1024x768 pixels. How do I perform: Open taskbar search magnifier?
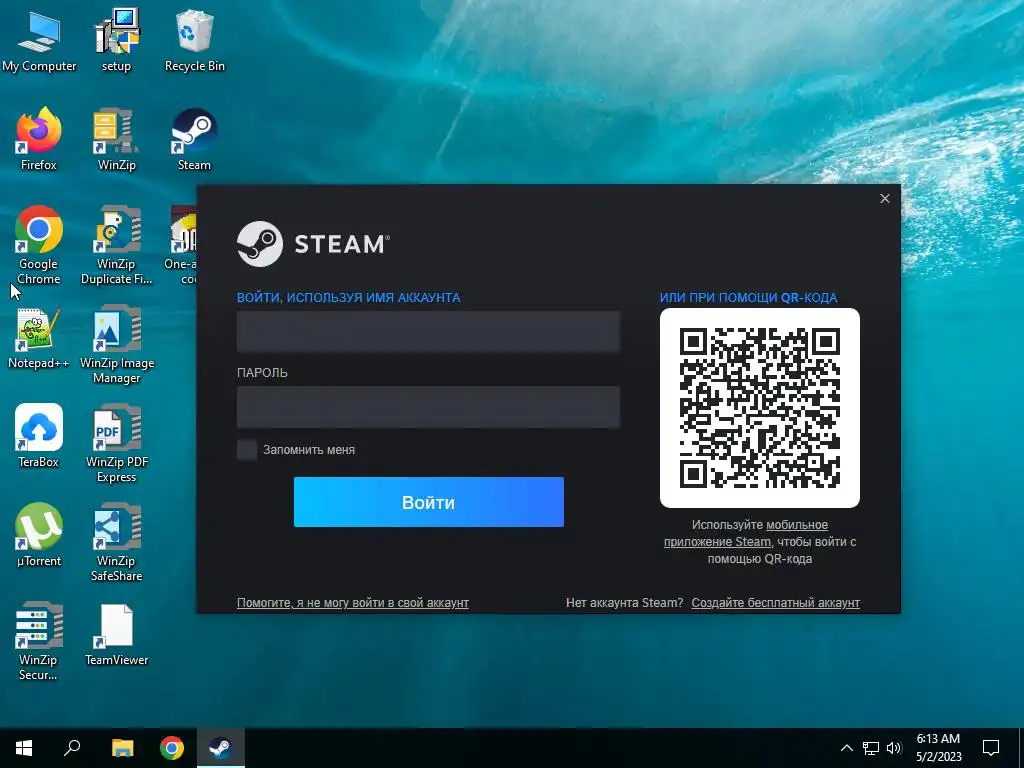(72, 748)
